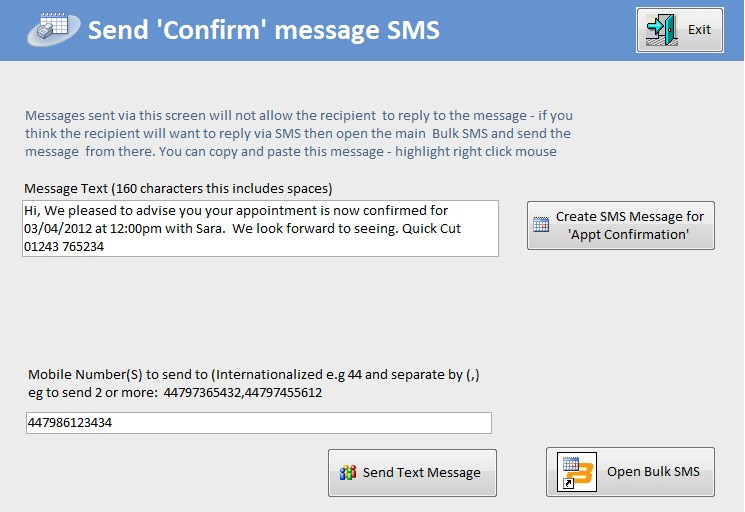This screenshot has width=745, height=512.
Task: Click into the mobile number field
Action: pos(259,423)
